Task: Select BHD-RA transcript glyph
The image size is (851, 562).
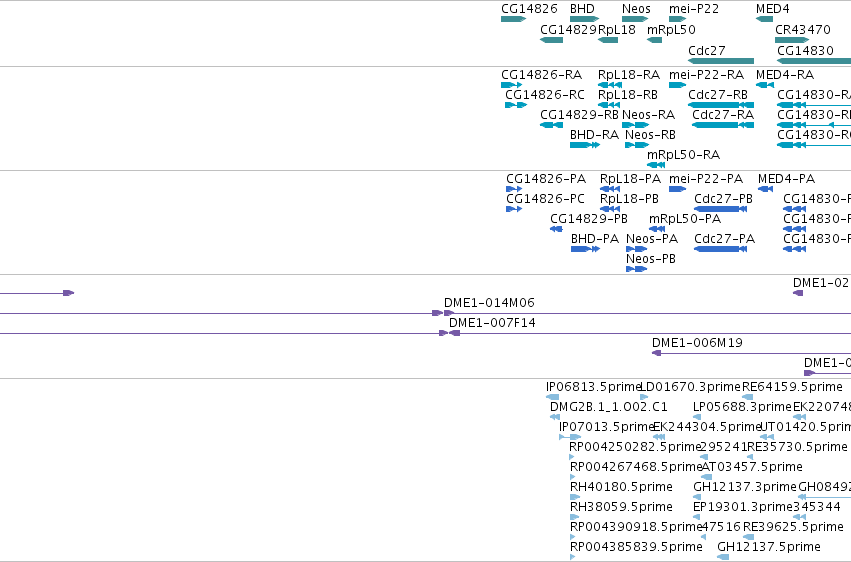Action: [x=585, y=145]
